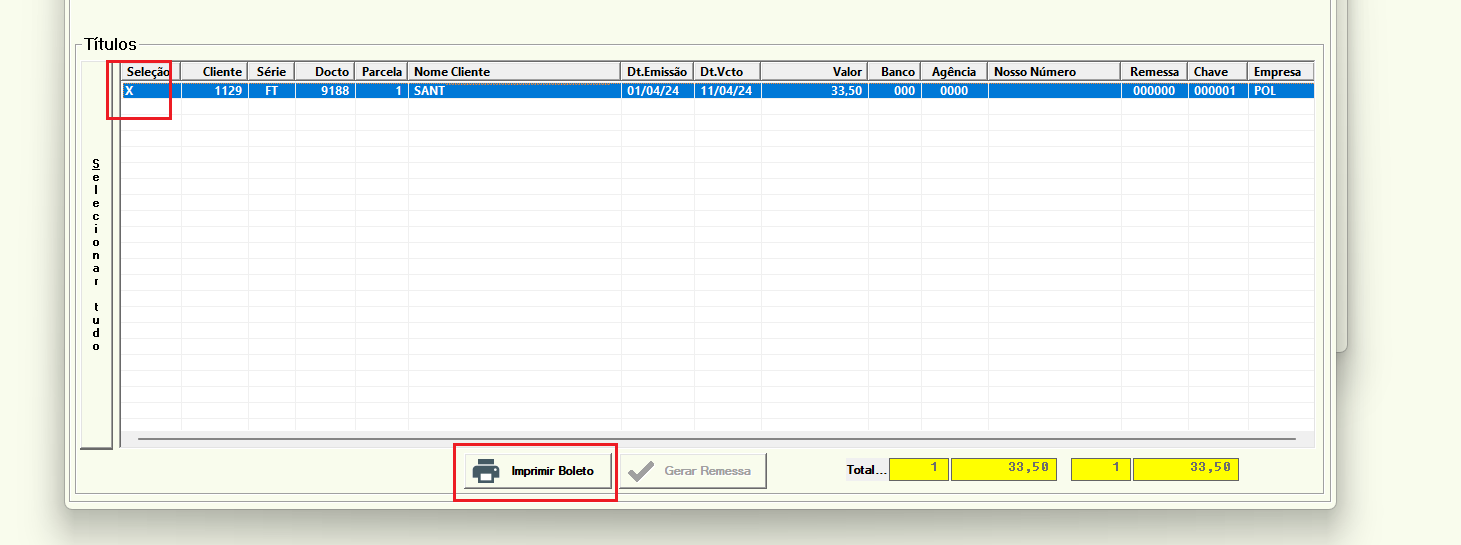Screen dimensions: 1461x545
Task: Click the Chave 000001 cell
Action: pyautogui.click(x=1218, y=90)
